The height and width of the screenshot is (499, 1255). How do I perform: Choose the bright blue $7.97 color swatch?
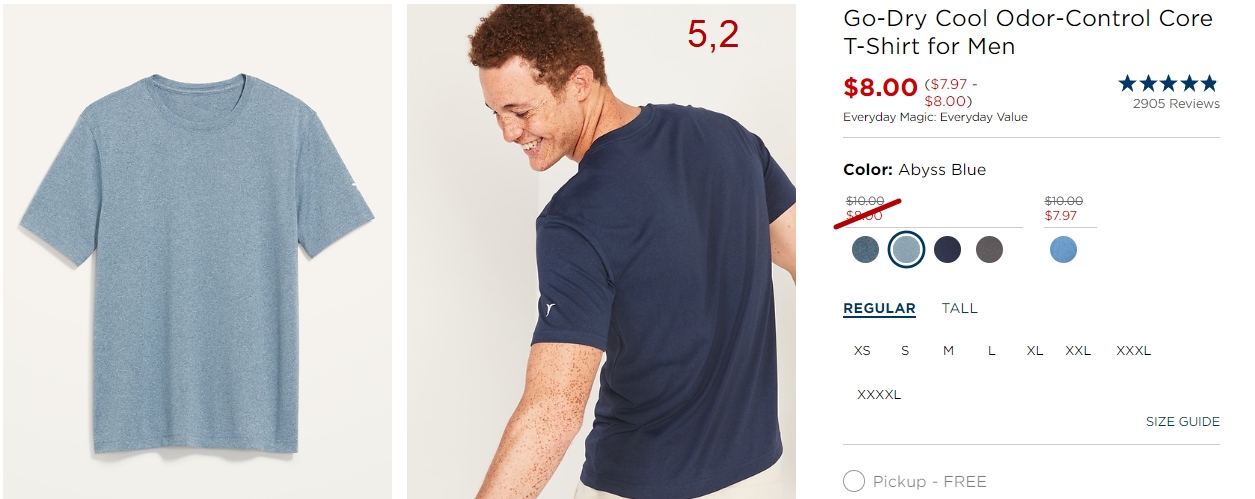pyautogui.click(x=1063, y=249)
